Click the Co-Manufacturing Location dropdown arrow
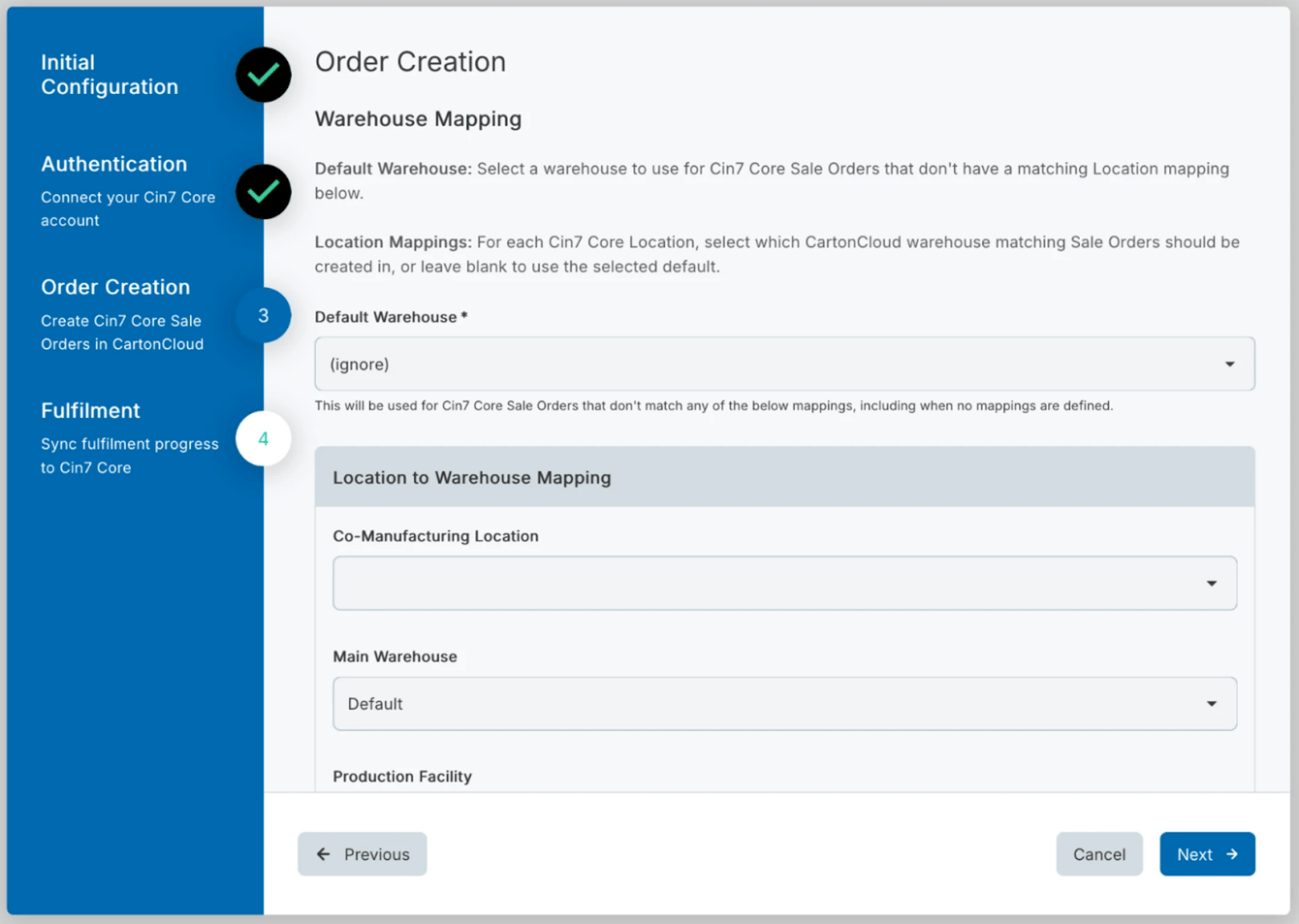Screen dimensions: 1299x924 (1212, 584)
